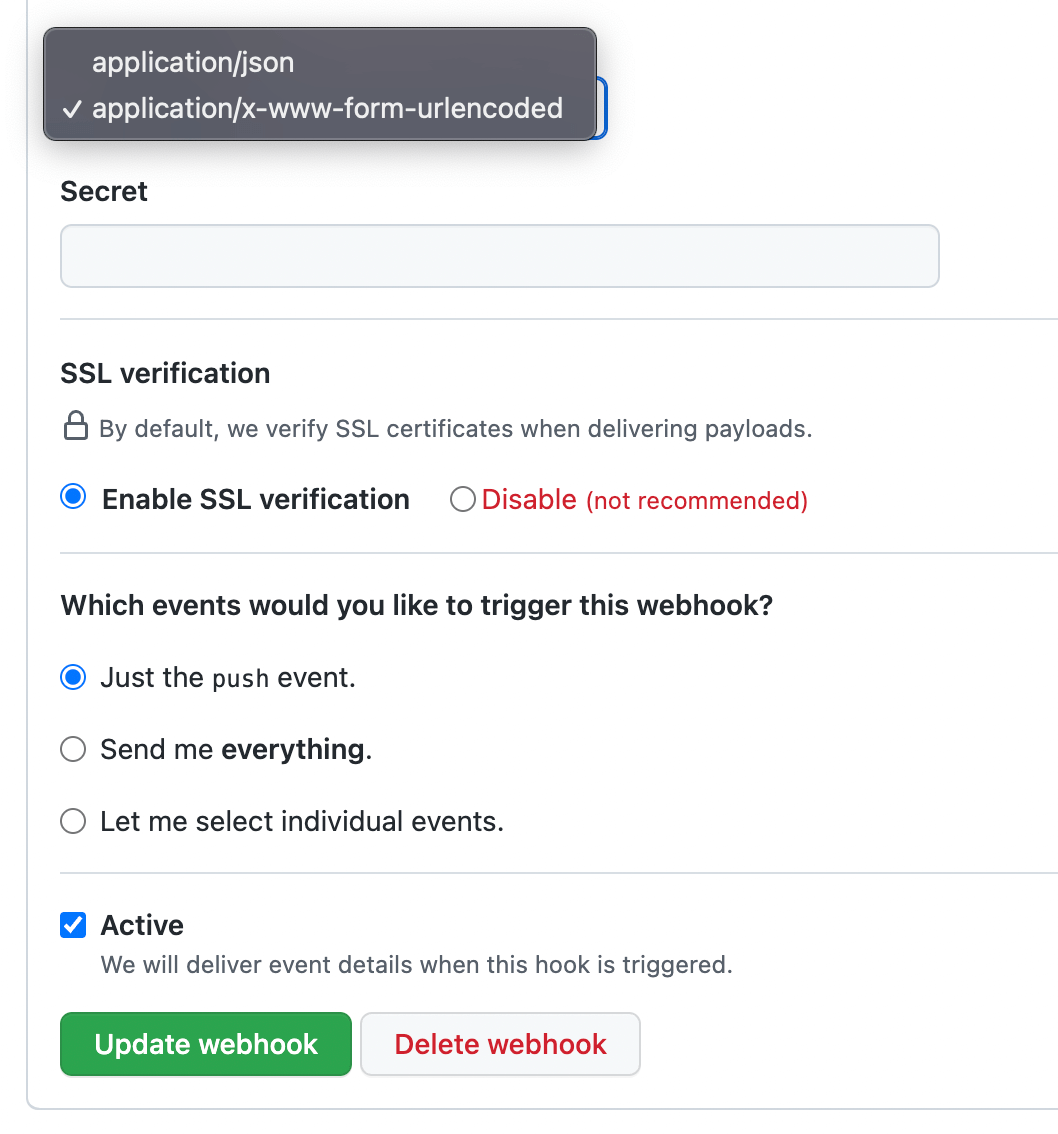Select application/json content type option
The width and height of the screenshot is (1058, 1134).
click(320, 62)
